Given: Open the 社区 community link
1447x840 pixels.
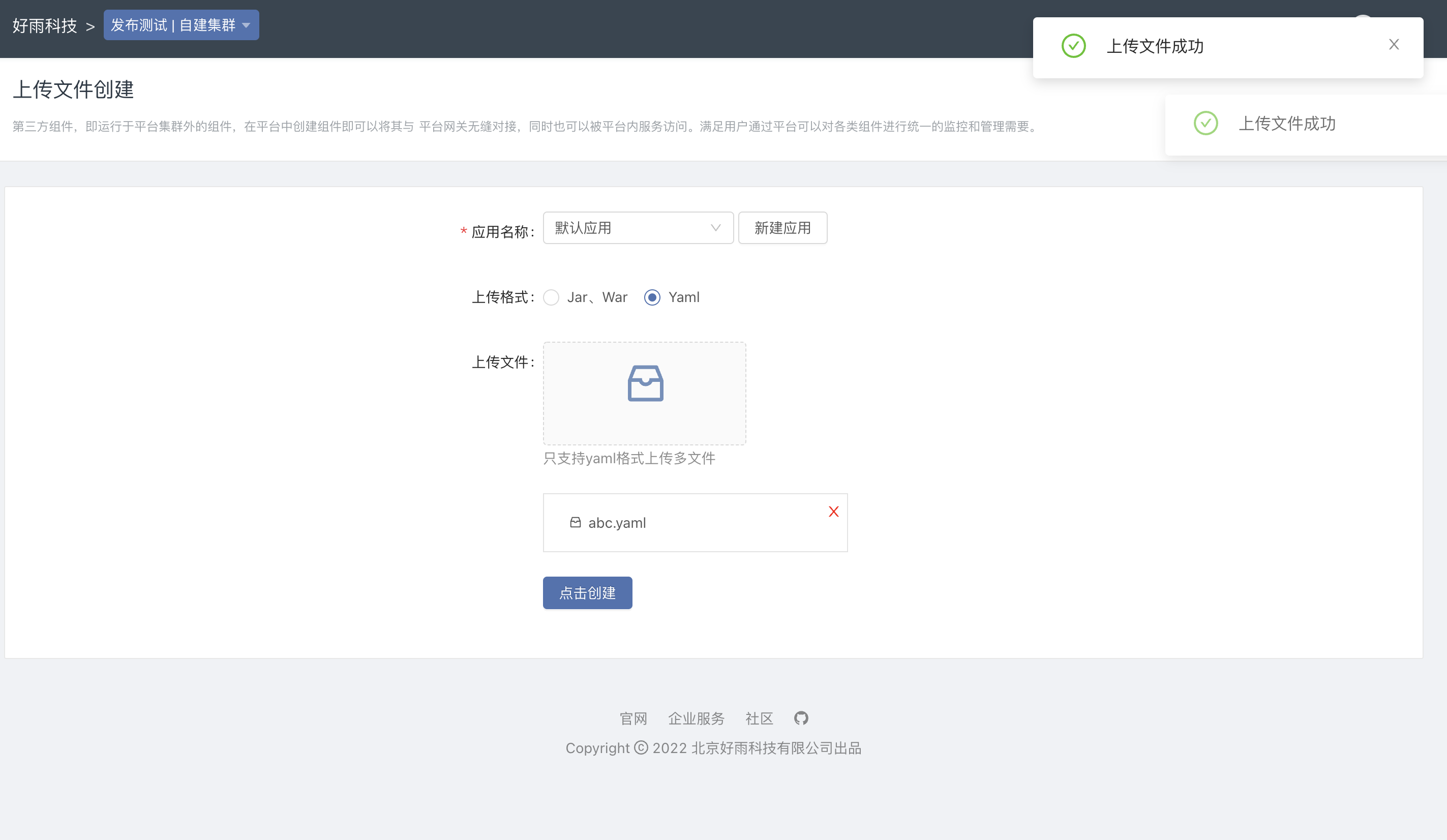Looking at the screenshot, I should (x=759, y=718).
